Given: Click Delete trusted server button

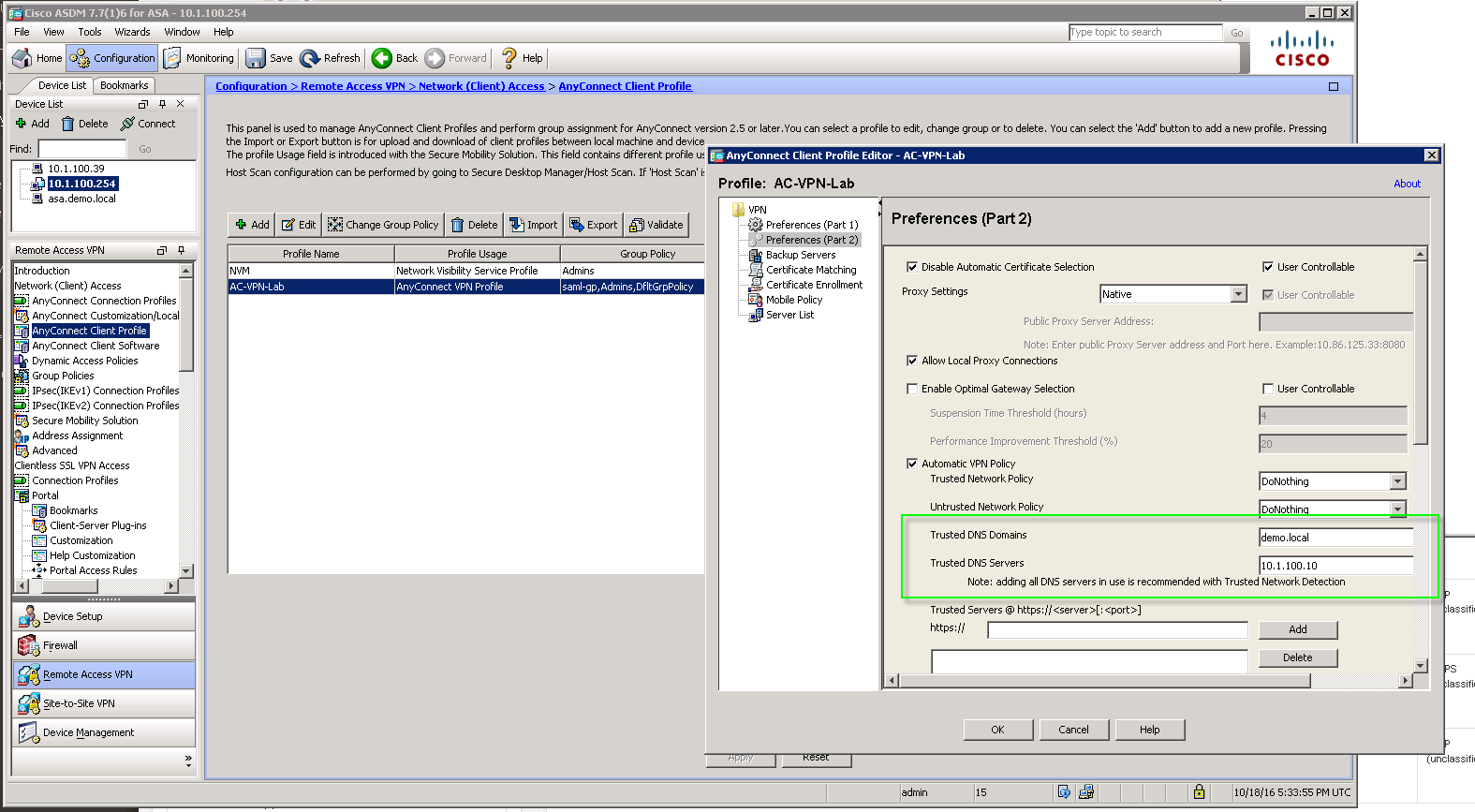Looking at the screenshot, I should (1298, 657).
